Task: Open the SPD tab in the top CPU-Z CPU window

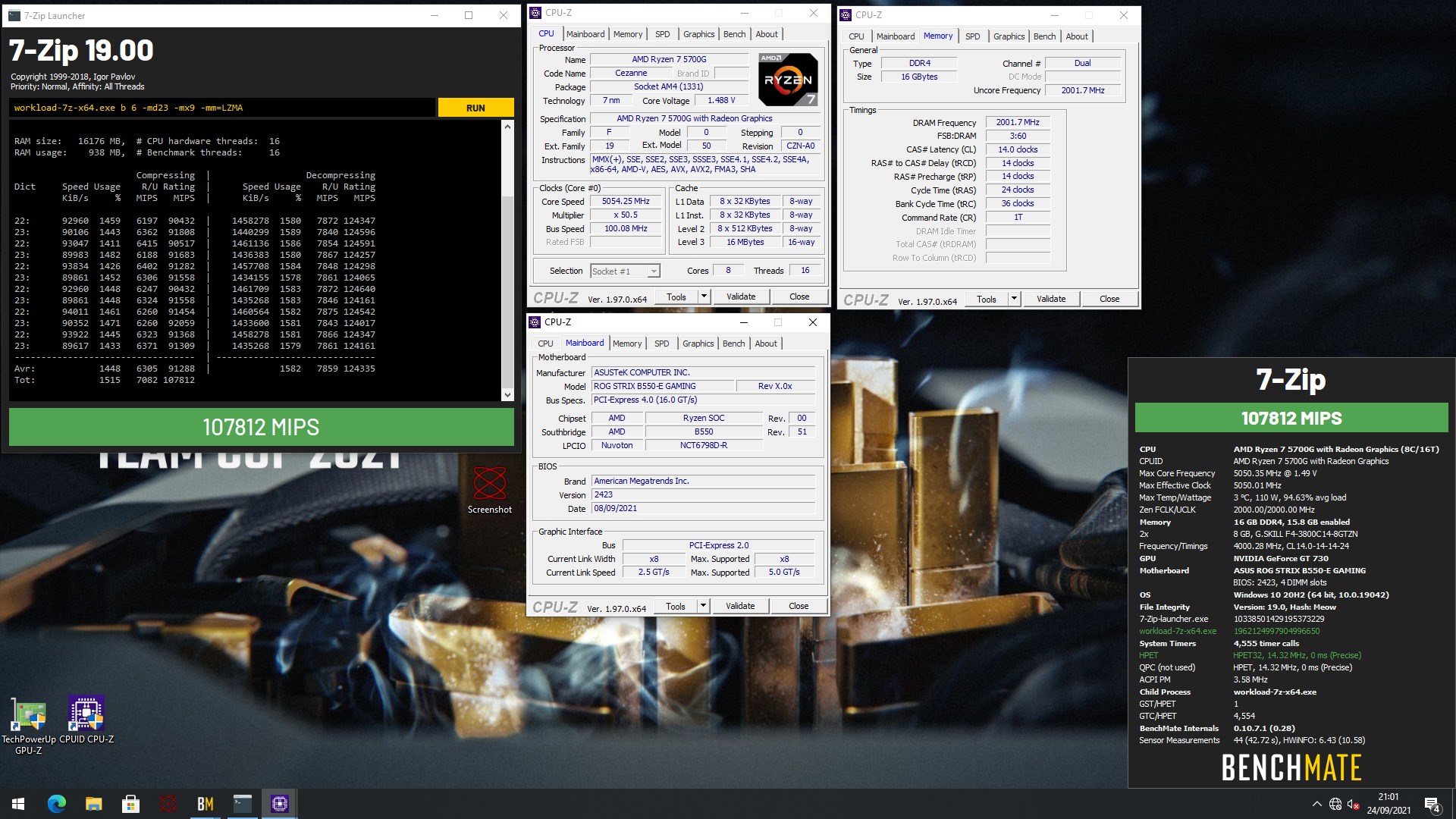Action: point(662,34)
